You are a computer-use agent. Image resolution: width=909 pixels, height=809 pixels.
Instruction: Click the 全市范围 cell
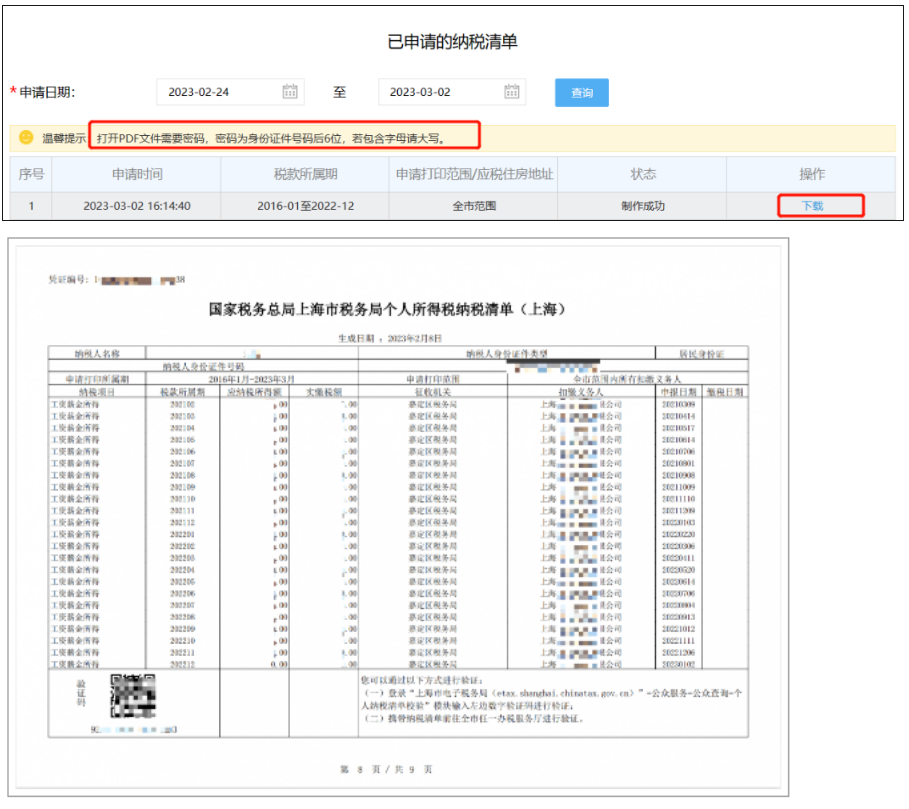pos(474,206)
